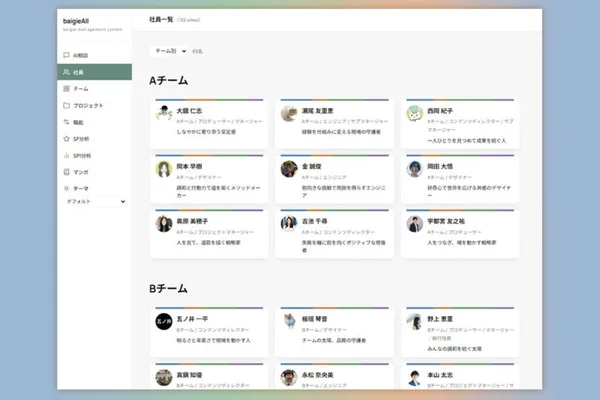Open the チーム別 grouping dropdown
This screenshot has height=400, width=600.
click(169, 51)
